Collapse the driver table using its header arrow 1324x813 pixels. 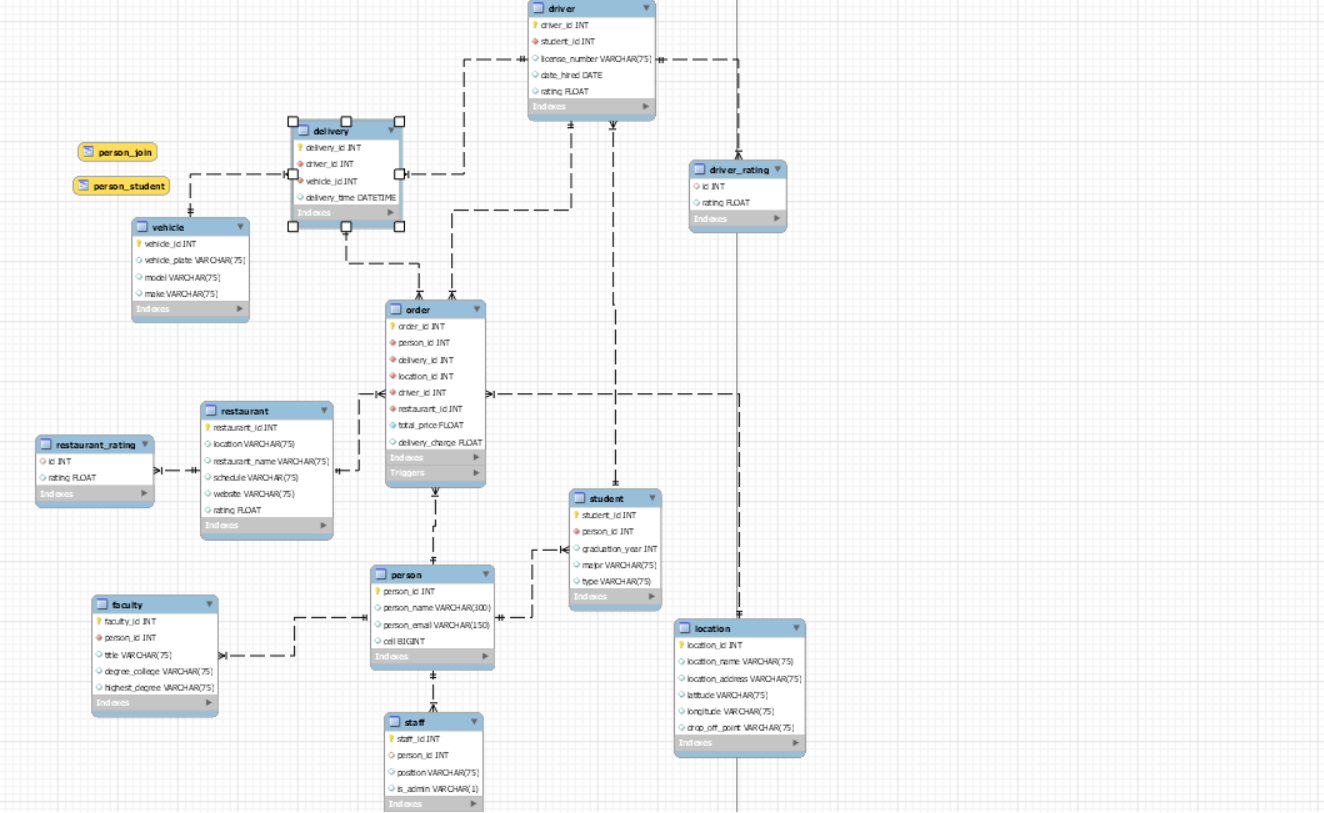click(648, 9)
